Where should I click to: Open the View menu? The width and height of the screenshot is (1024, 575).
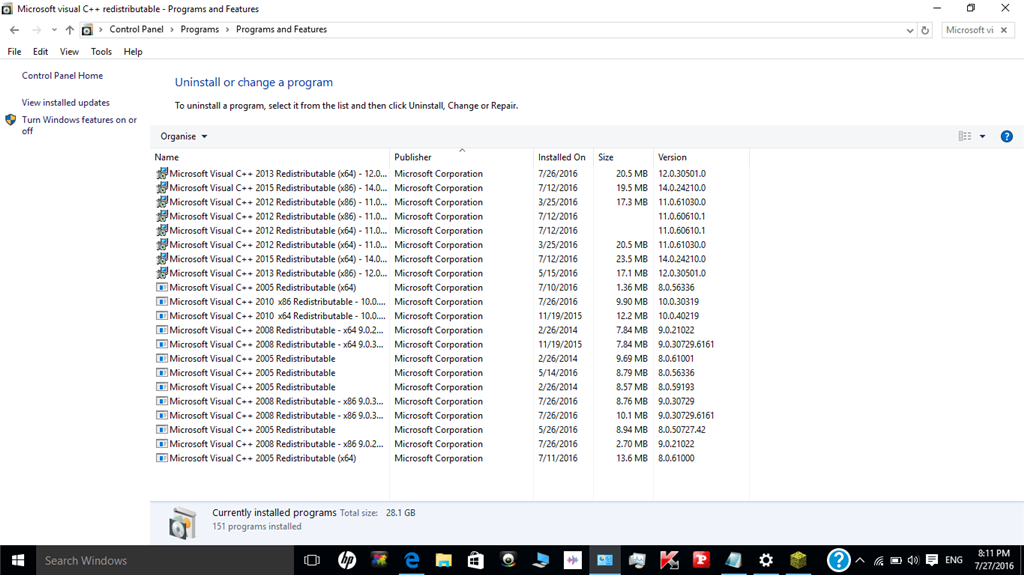tap(69, 52)
